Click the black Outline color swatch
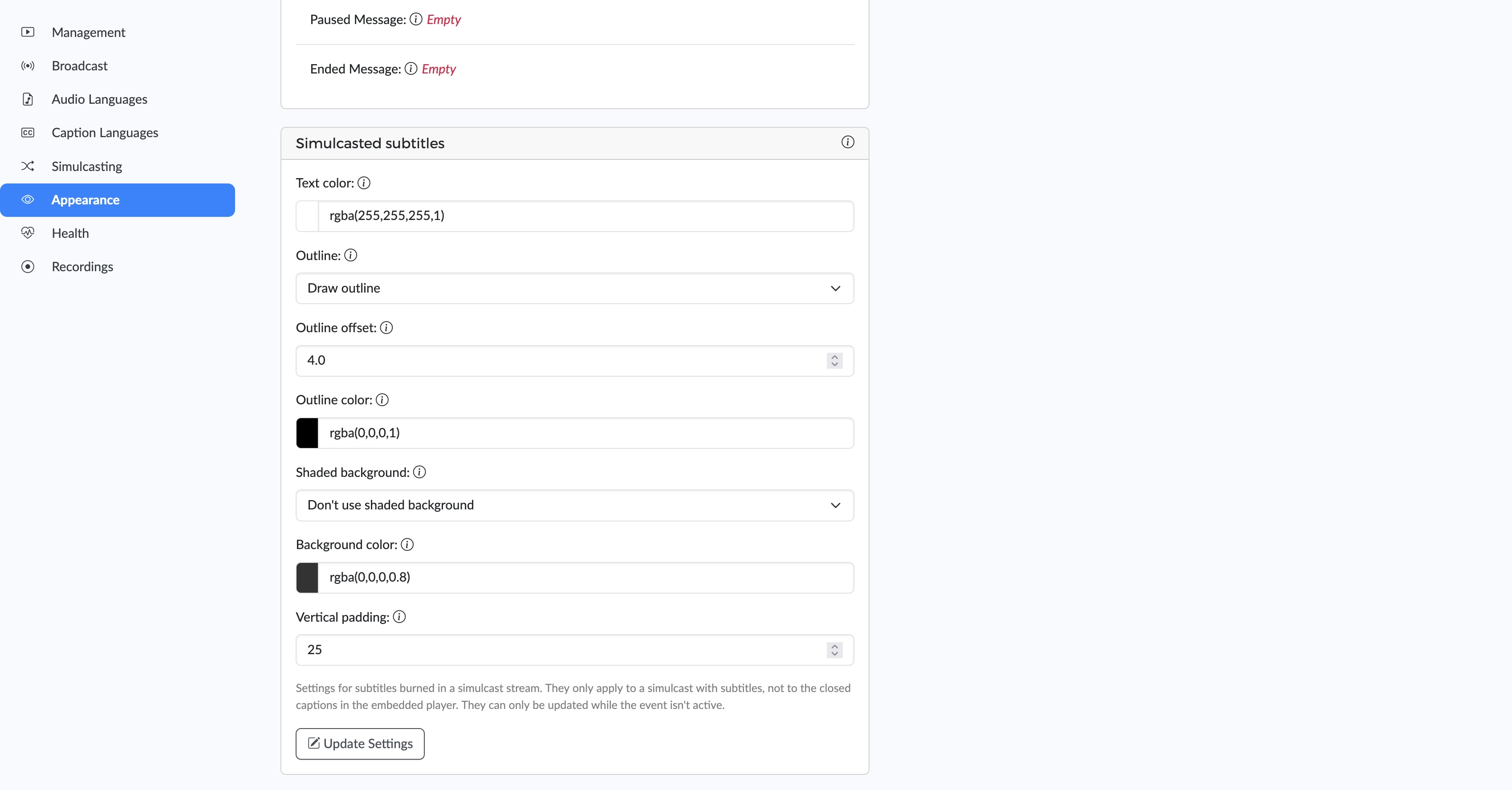 pos(307,433)
